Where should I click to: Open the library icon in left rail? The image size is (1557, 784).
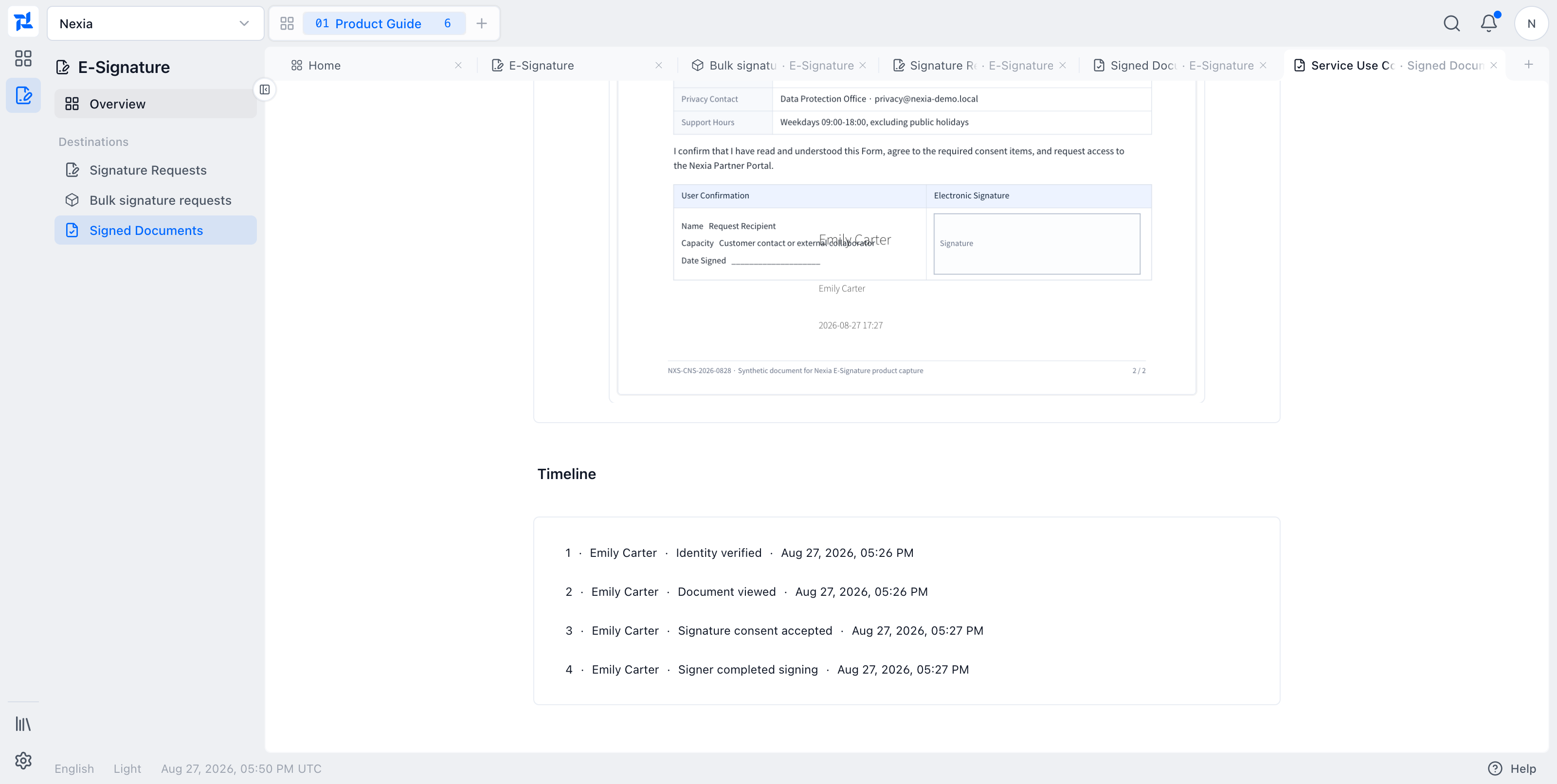pos(23,724)
